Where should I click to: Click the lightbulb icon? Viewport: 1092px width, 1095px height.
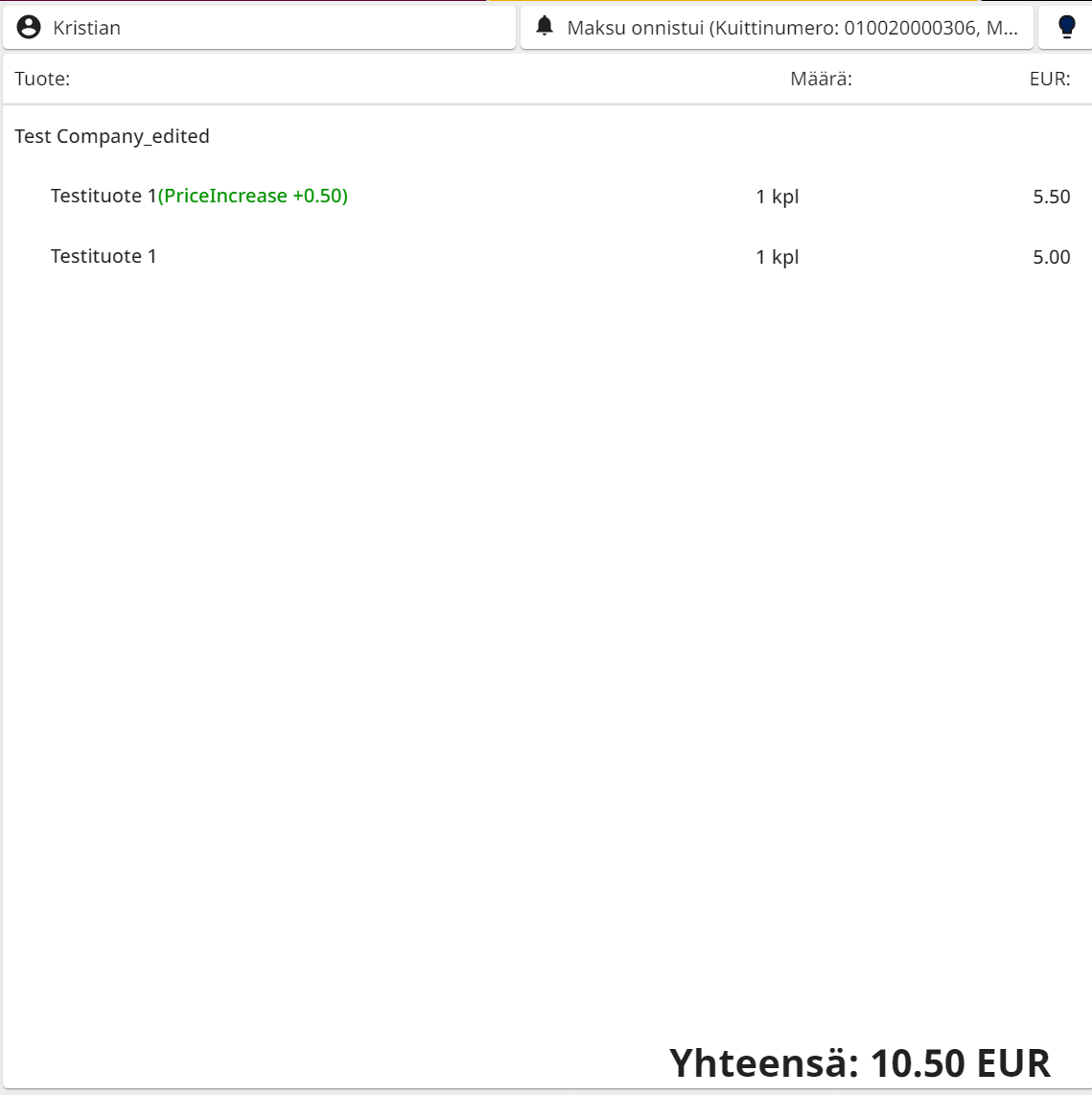(1066, 28)
